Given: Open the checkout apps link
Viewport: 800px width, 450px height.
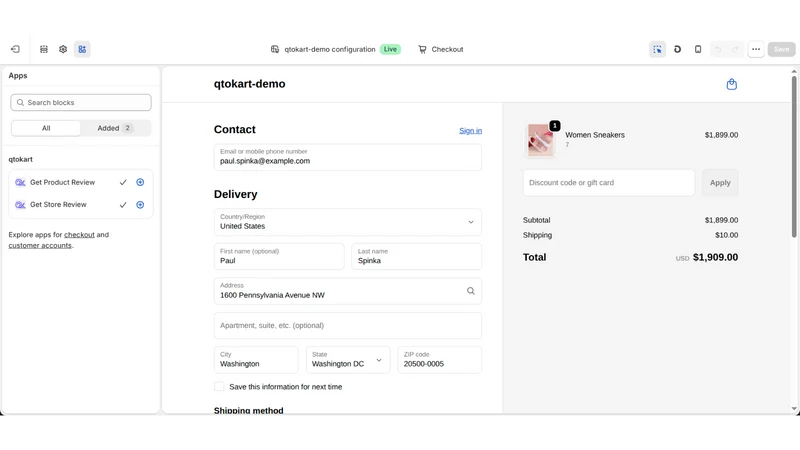Looking at the screenshot, I should pyautogui.click(x=79, y=235).
